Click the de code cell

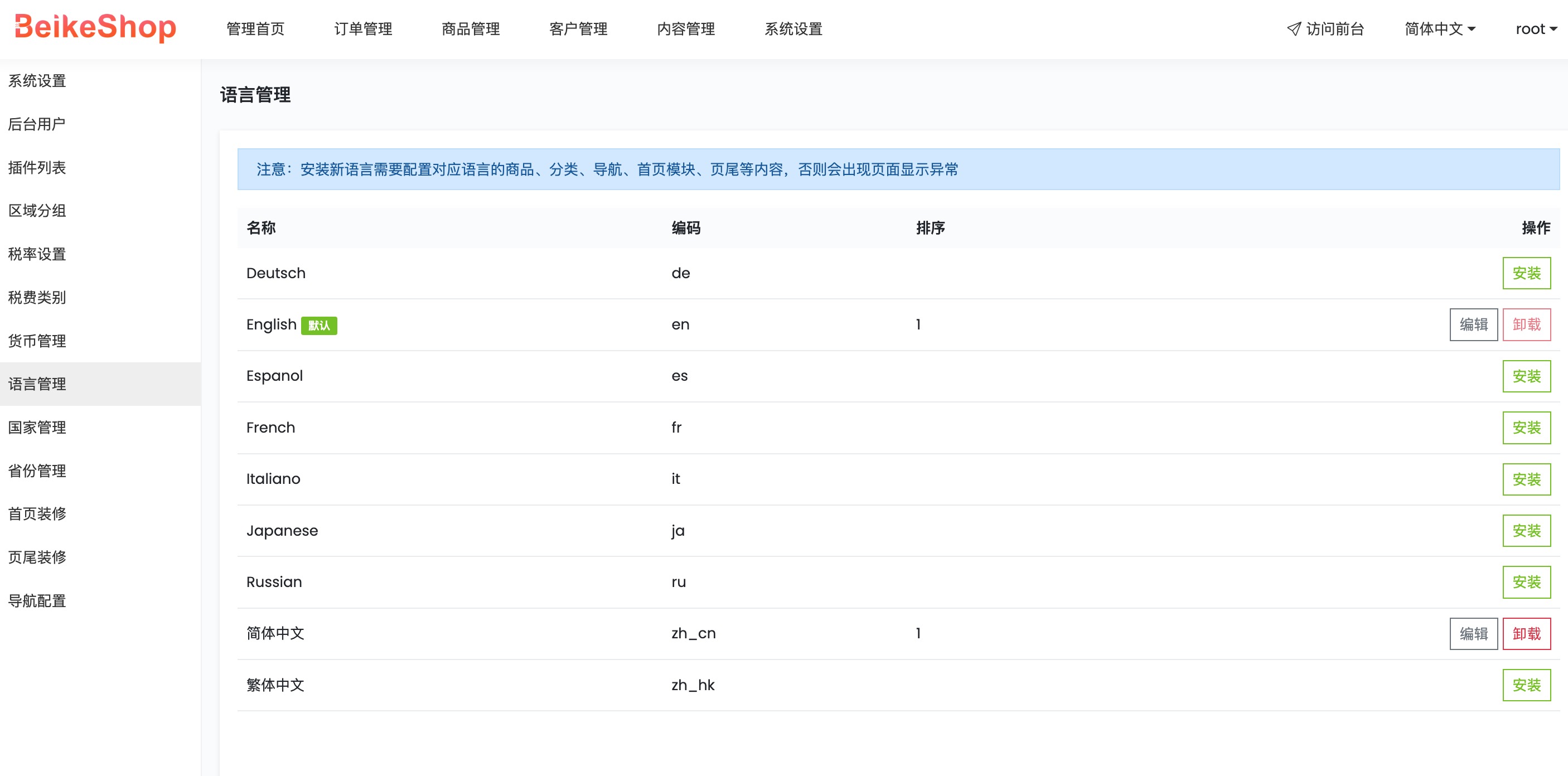point(680,273)
